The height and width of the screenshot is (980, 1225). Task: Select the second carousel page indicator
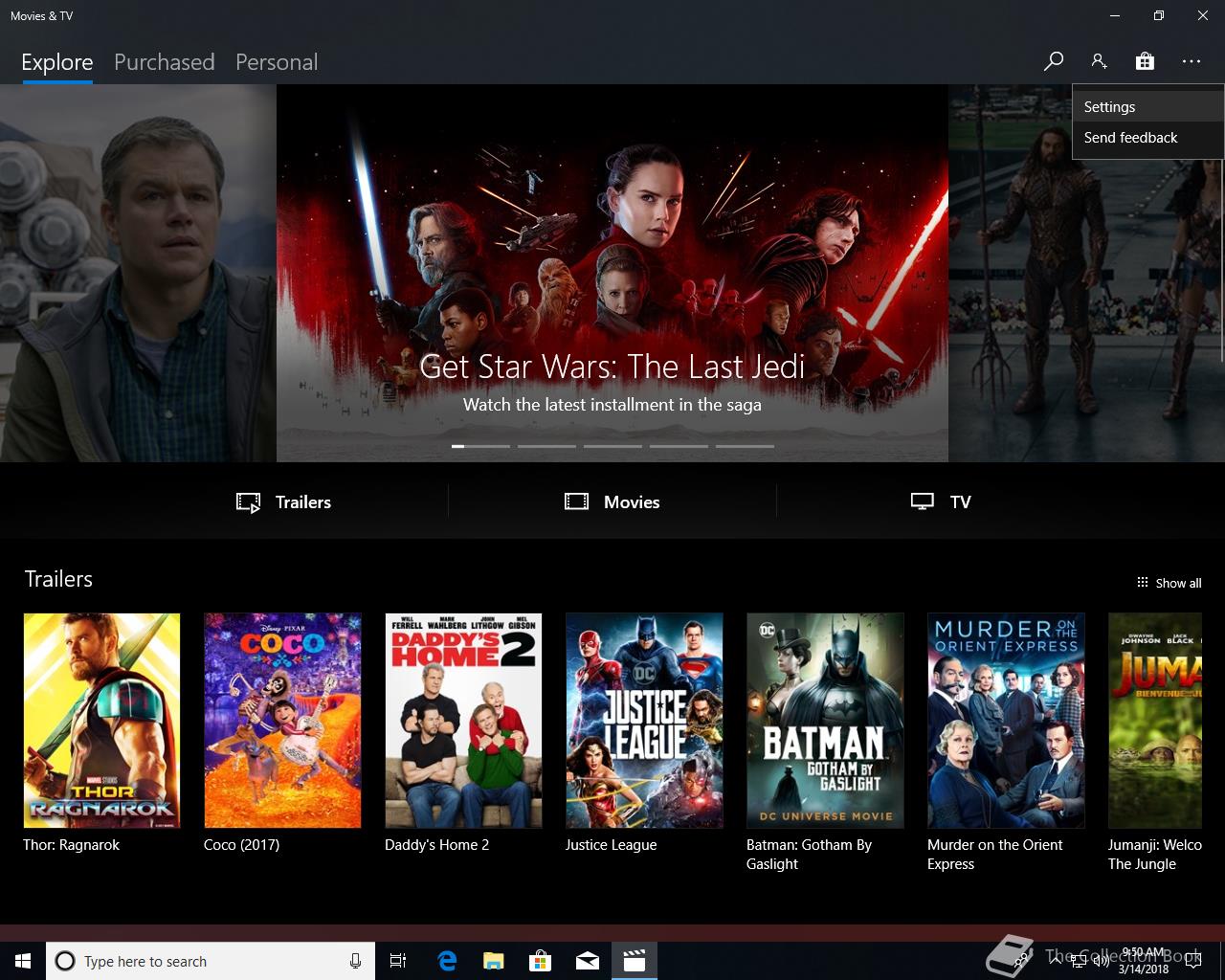pyautogui.click(x=546, y=446)
